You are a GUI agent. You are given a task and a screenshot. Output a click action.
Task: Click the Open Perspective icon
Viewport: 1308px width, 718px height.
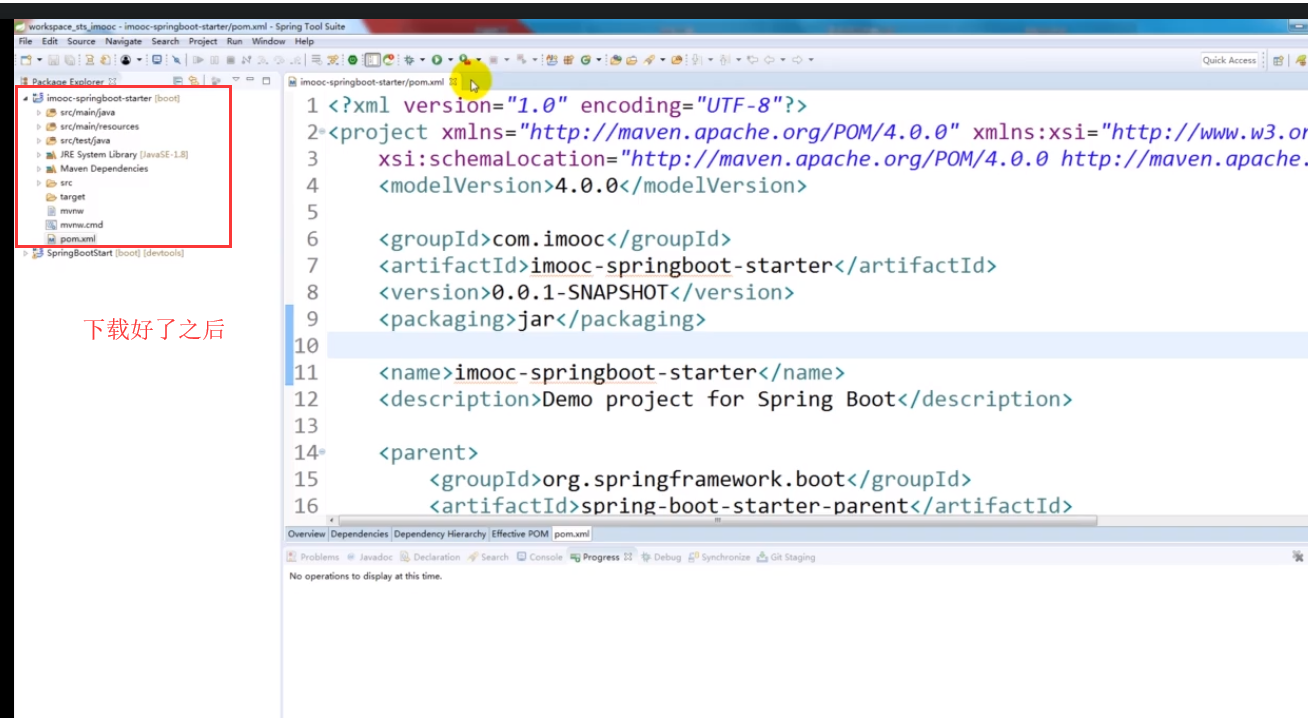click(1277, 60)
